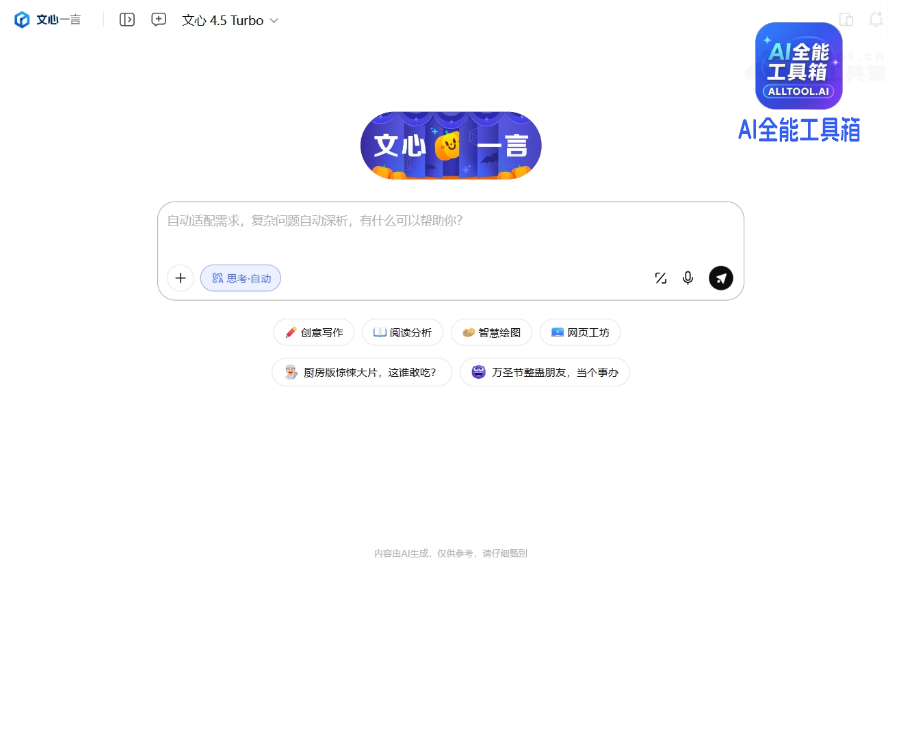
Task: Open the 厨房版惊悚大片 suggestion
Action: click(362, 373)
